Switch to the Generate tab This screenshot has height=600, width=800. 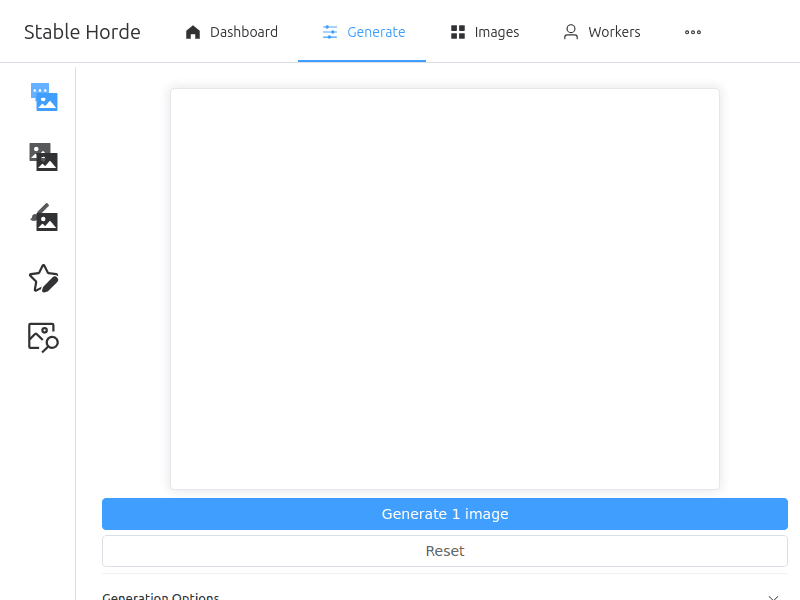pyautogui.click(x=363, y=32)
